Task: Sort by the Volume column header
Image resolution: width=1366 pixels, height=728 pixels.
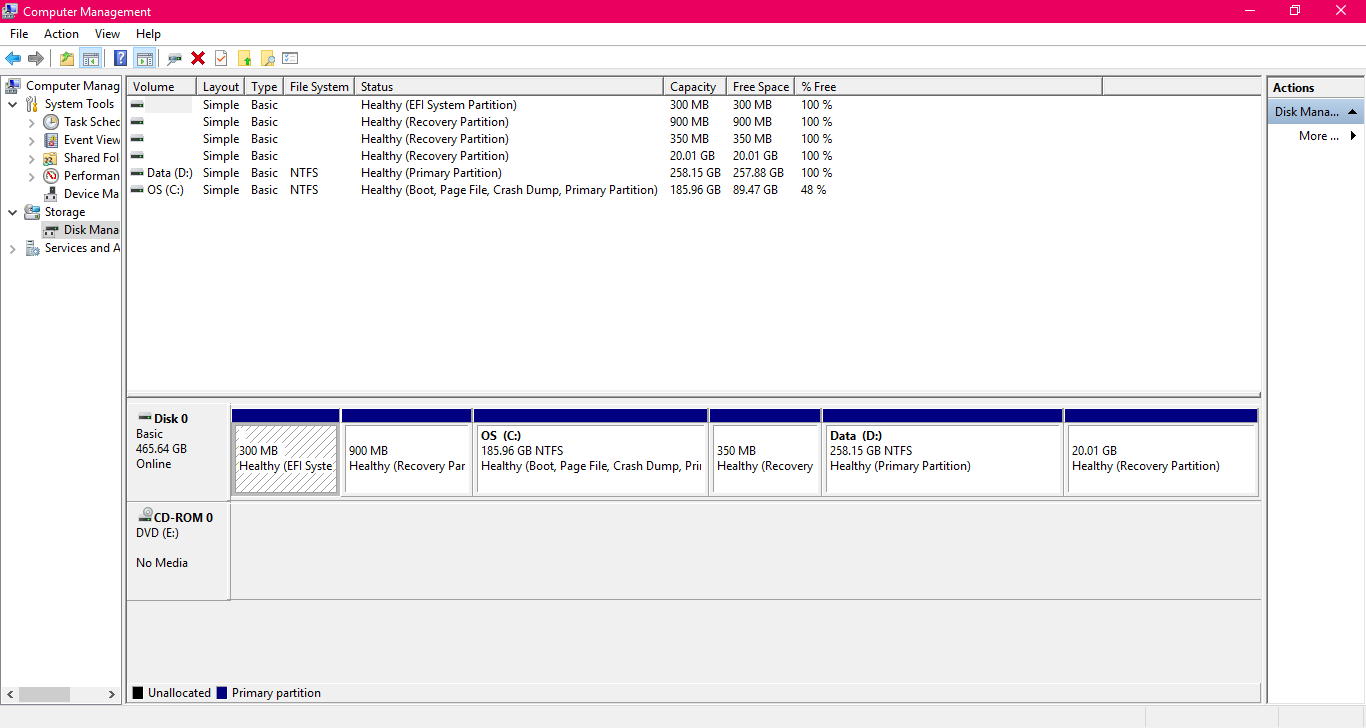Action: coord(161,87)
